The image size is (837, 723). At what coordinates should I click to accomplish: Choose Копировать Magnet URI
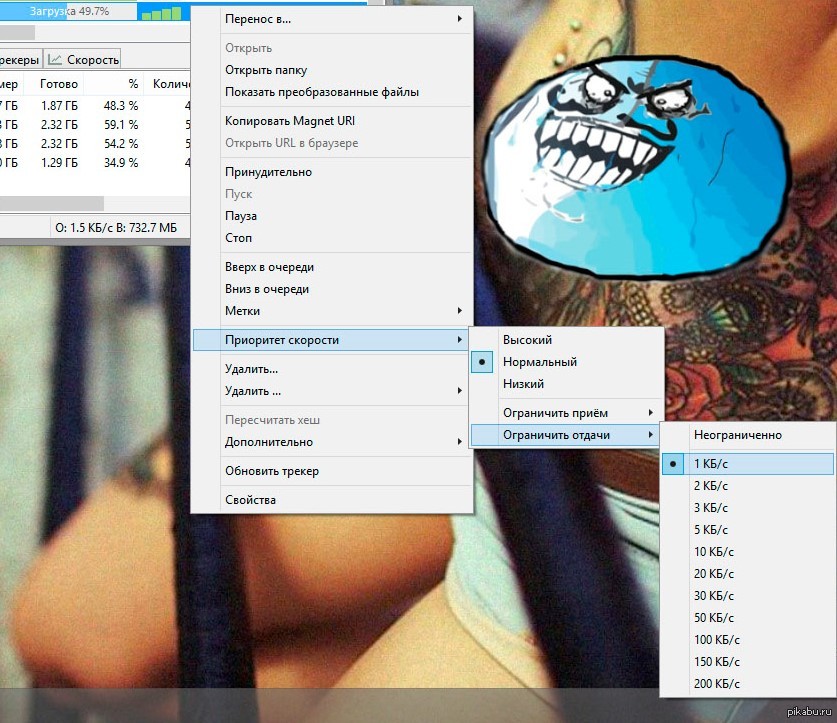click(290, 121)
